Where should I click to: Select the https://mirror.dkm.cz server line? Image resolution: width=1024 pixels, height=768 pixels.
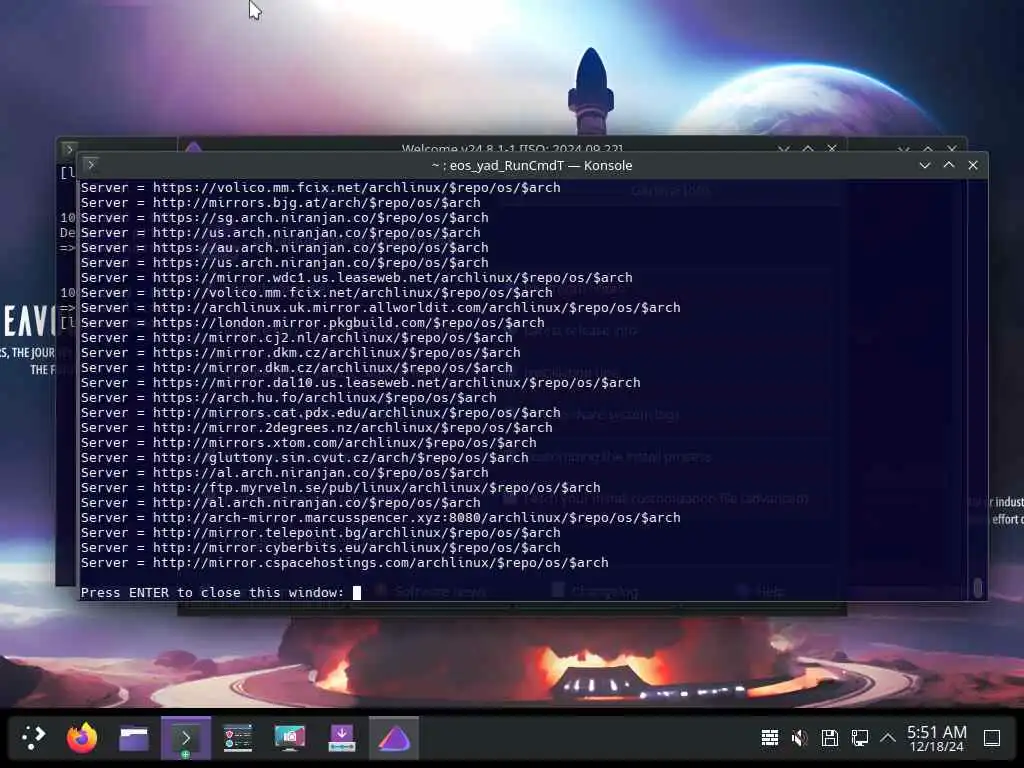click(x=300, y=353)
